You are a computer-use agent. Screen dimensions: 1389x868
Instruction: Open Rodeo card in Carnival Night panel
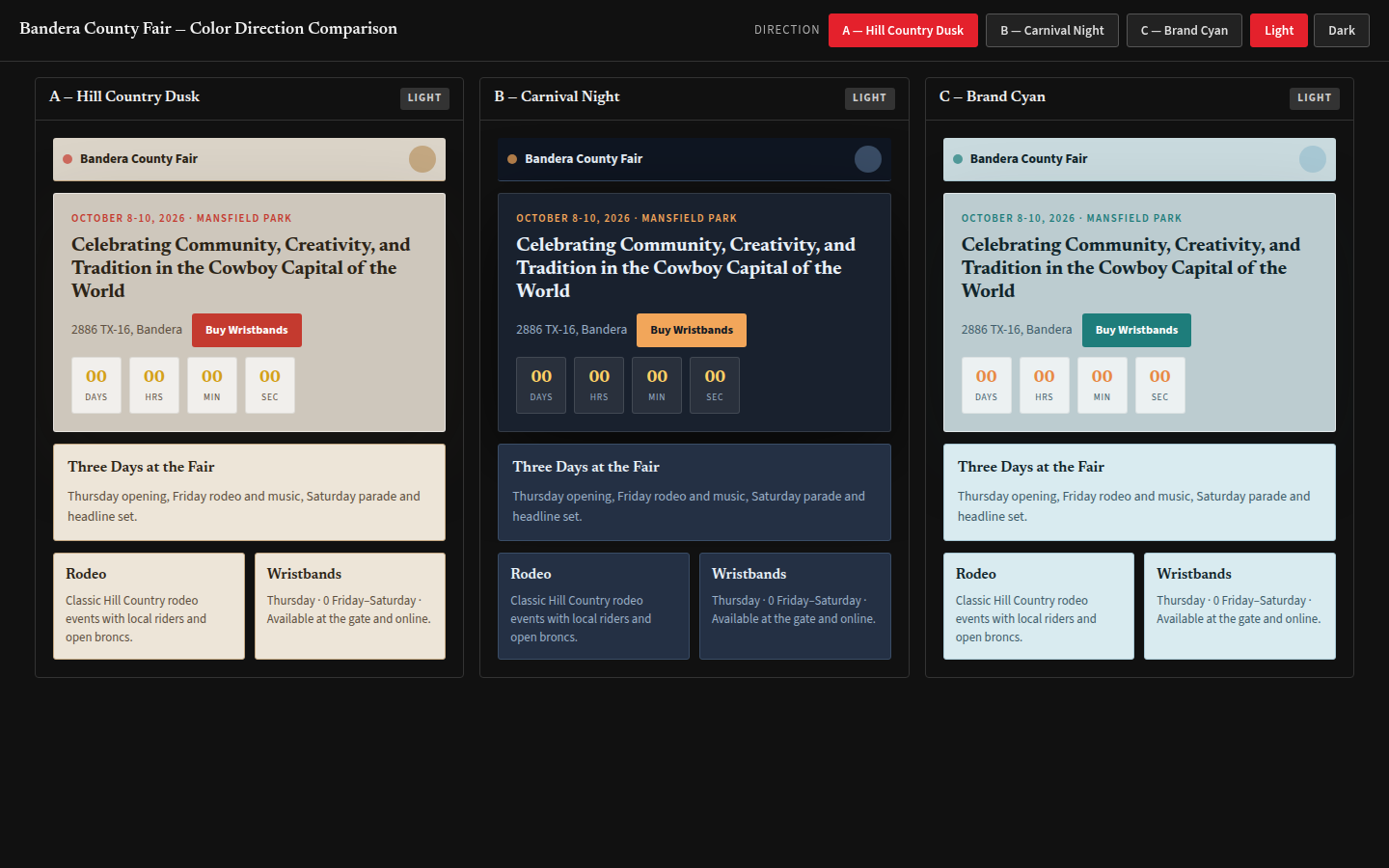(593, 606)
